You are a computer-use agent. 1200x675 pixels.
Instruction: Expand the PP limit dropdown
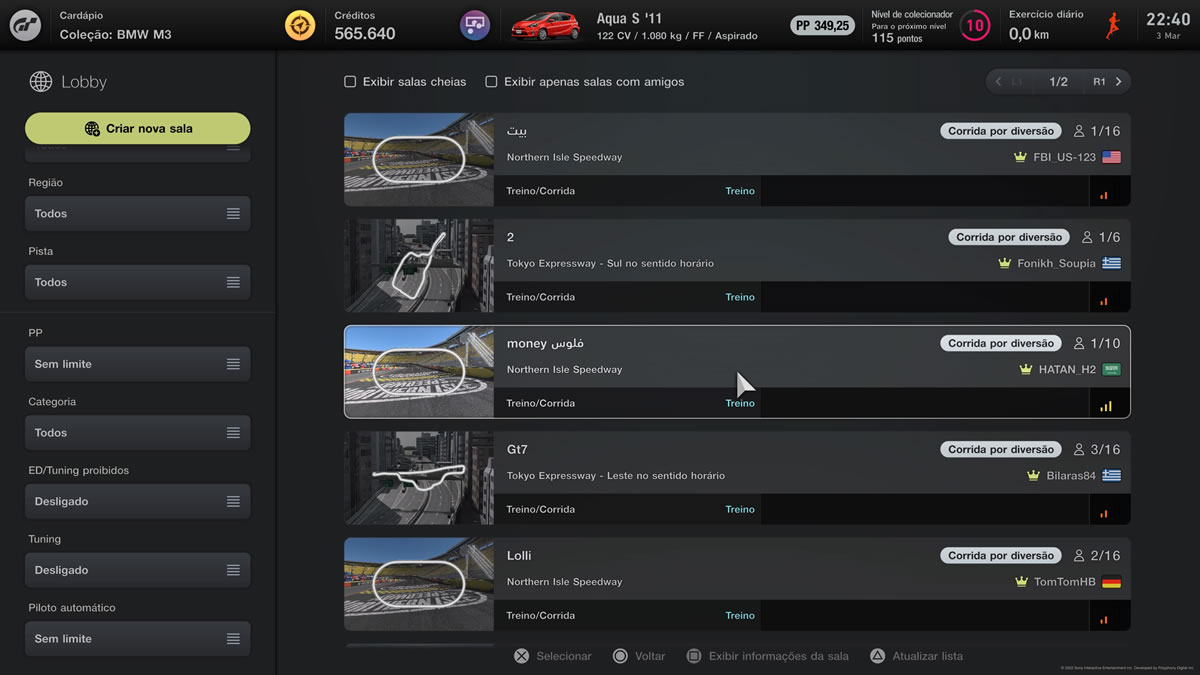pos(138,364)
